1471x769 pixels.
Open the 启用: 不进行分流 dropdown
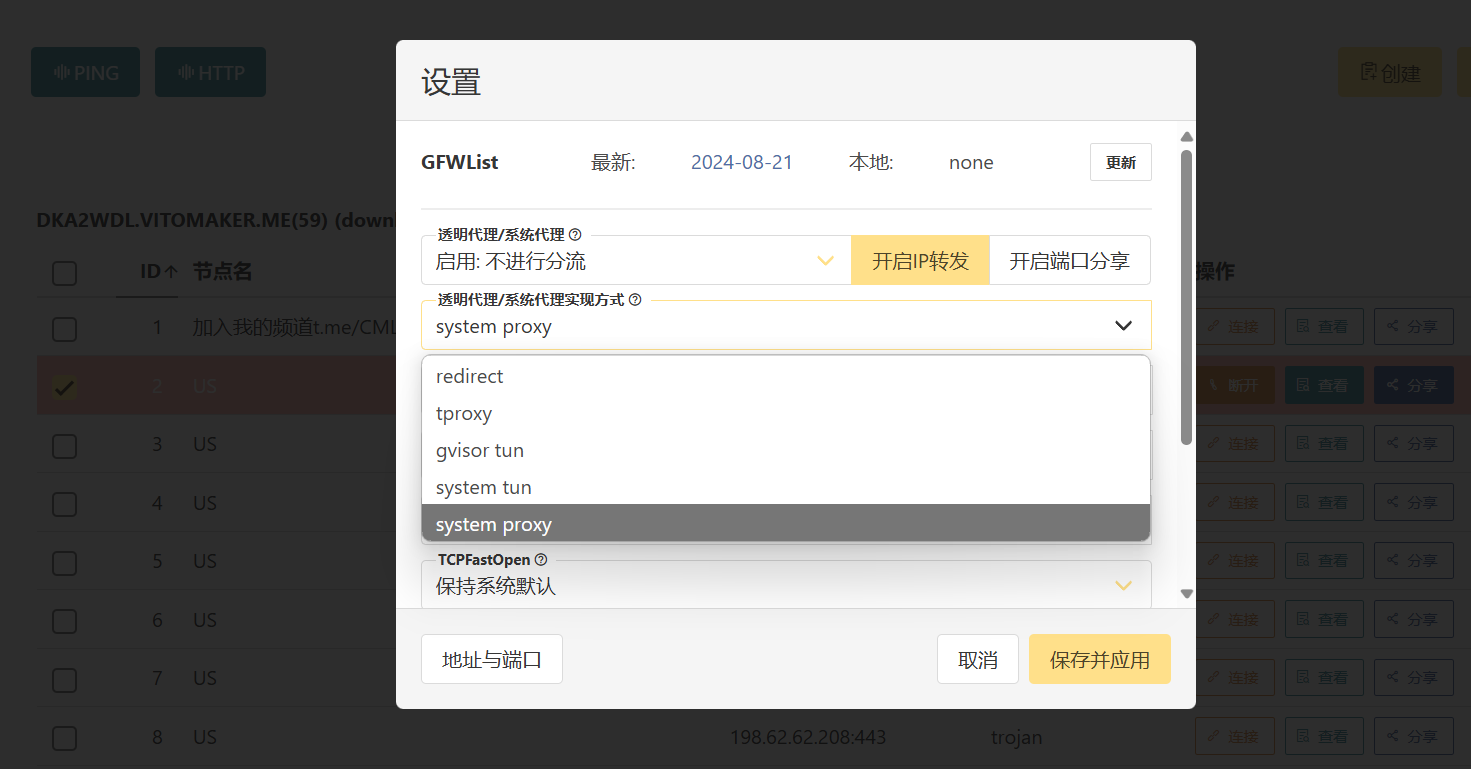[636, 261]
